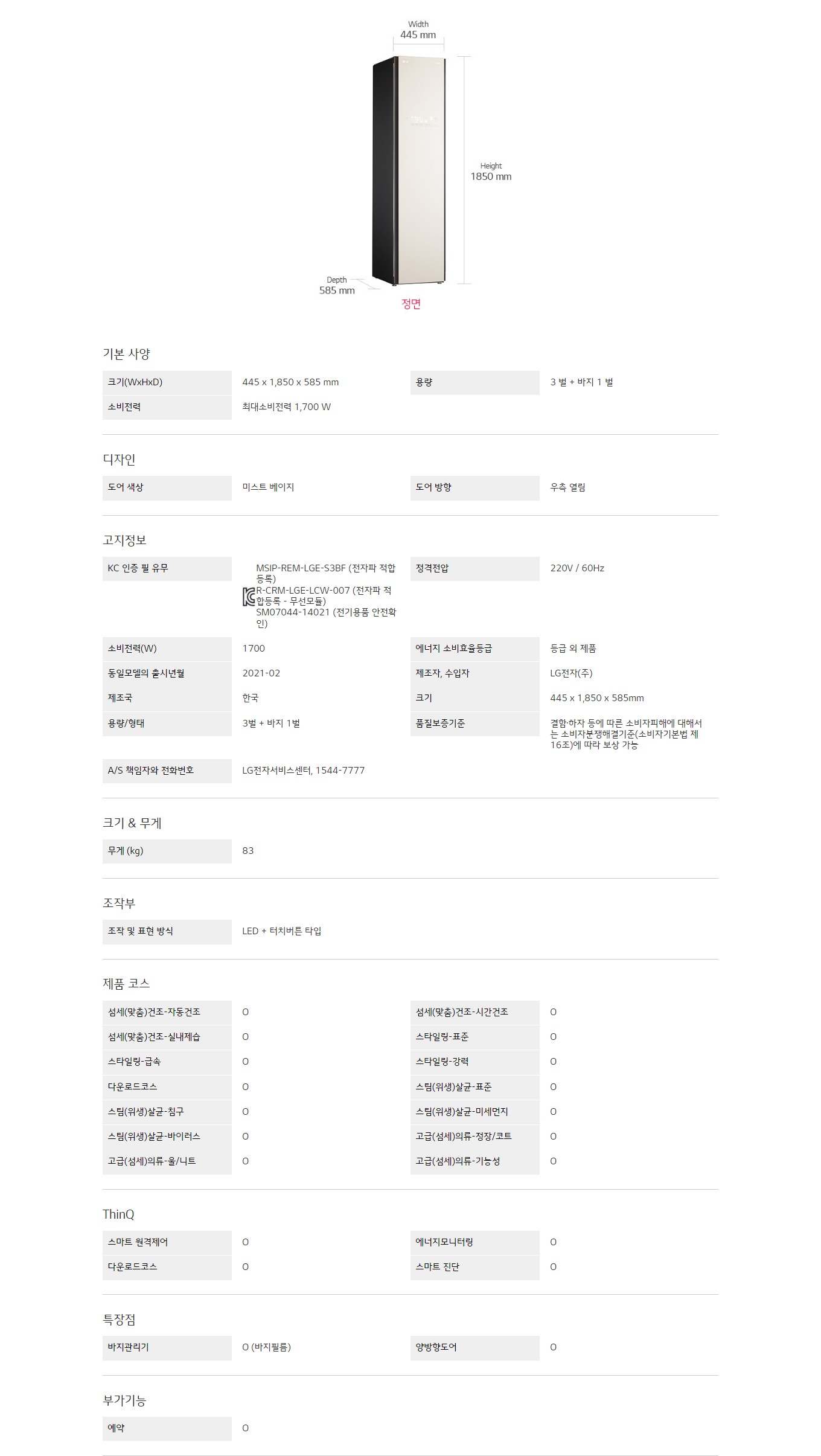This screenshot has height=1456, width=821.
Task: Click the 고지정보 section heading
Action: click(x=124, y=540)
